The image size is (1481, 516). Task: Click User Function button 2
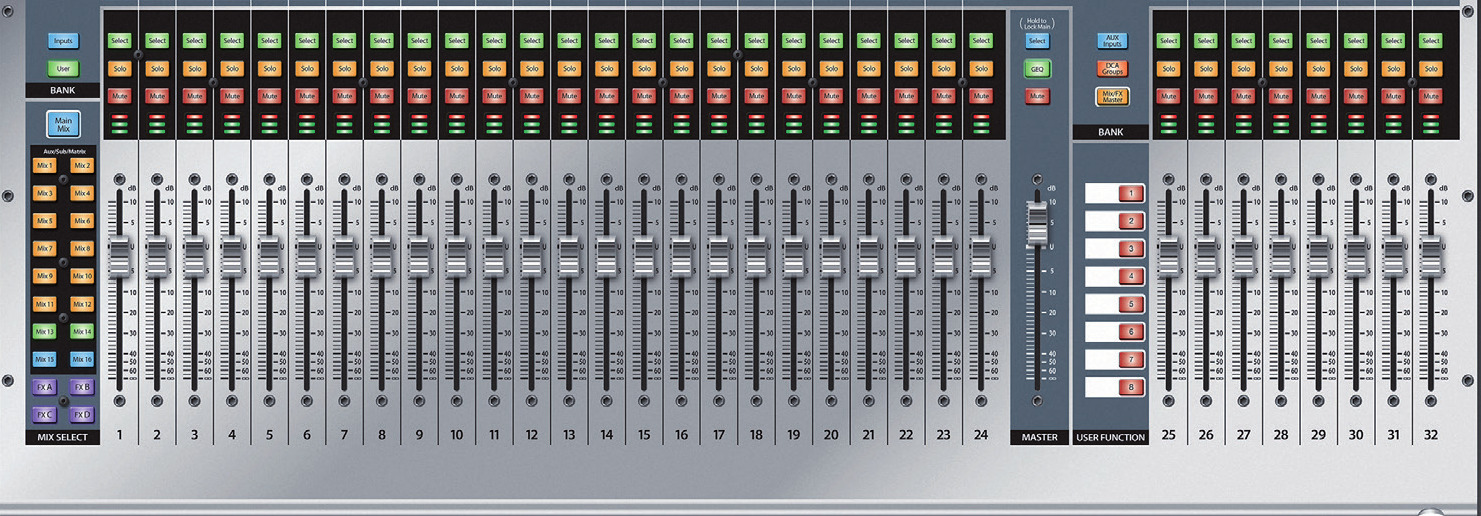[1131, 221]
